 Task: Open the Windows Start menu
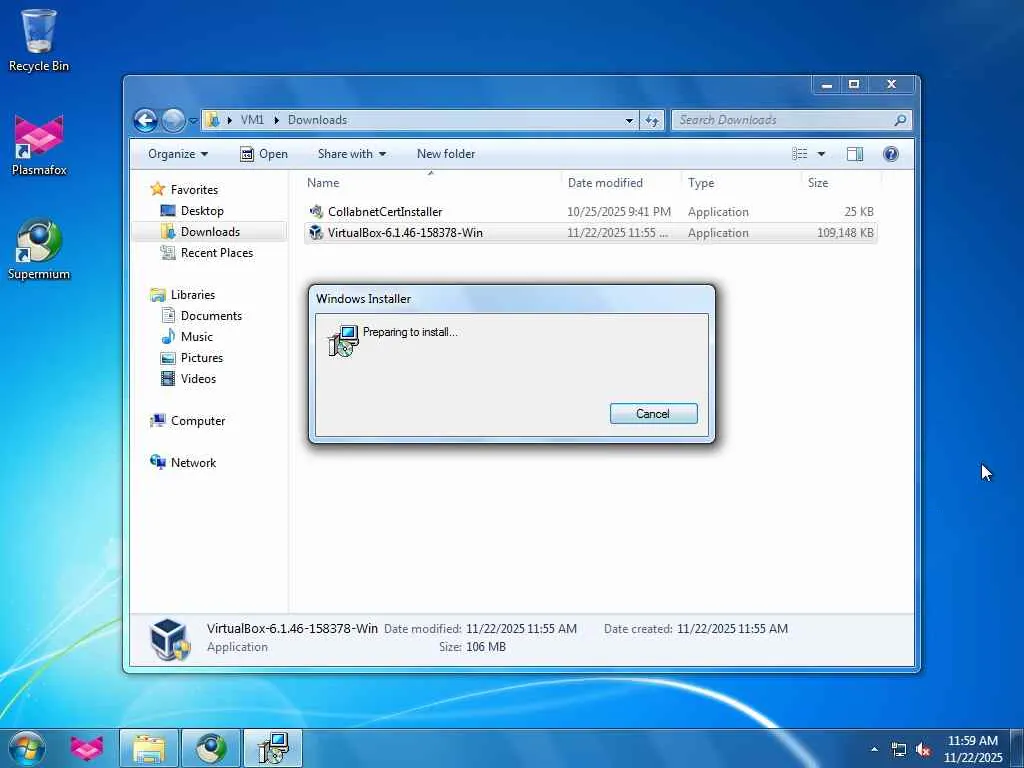click(27, 748)
